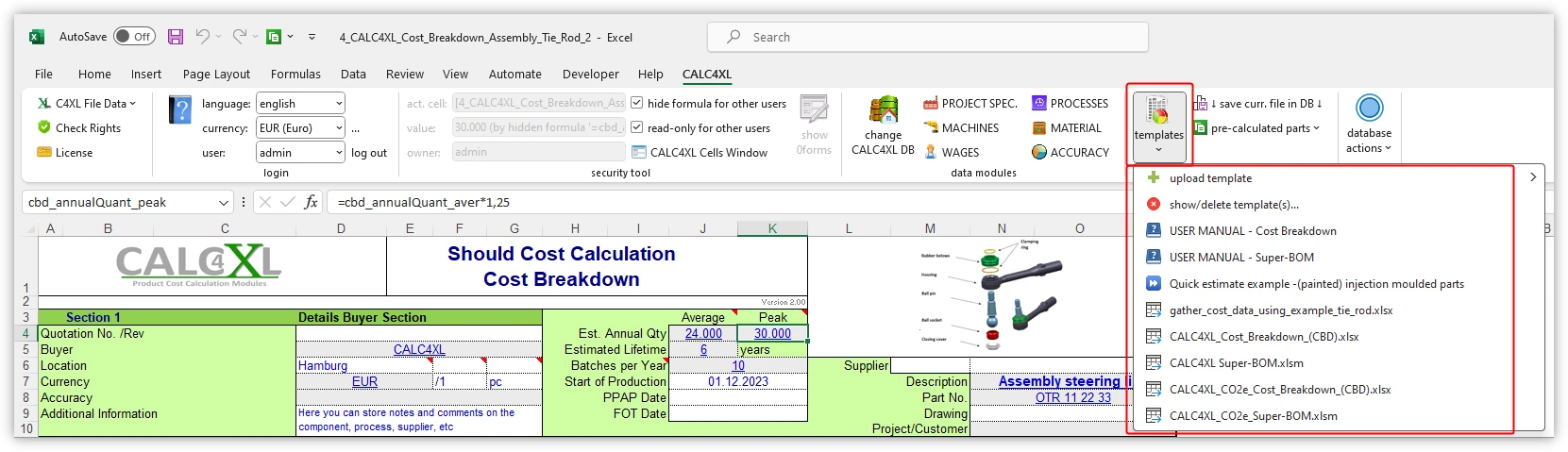Screen dimensions: 1568x452
Task: Open pre-calculated parts dropdown
Action: point(1256,127)
